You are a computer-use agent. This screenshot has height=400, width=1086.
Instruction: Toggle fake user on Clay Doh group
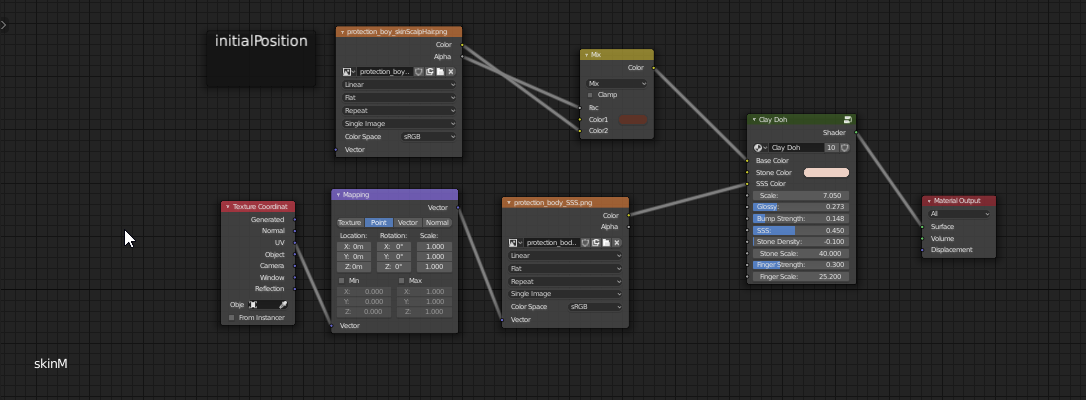844,147
